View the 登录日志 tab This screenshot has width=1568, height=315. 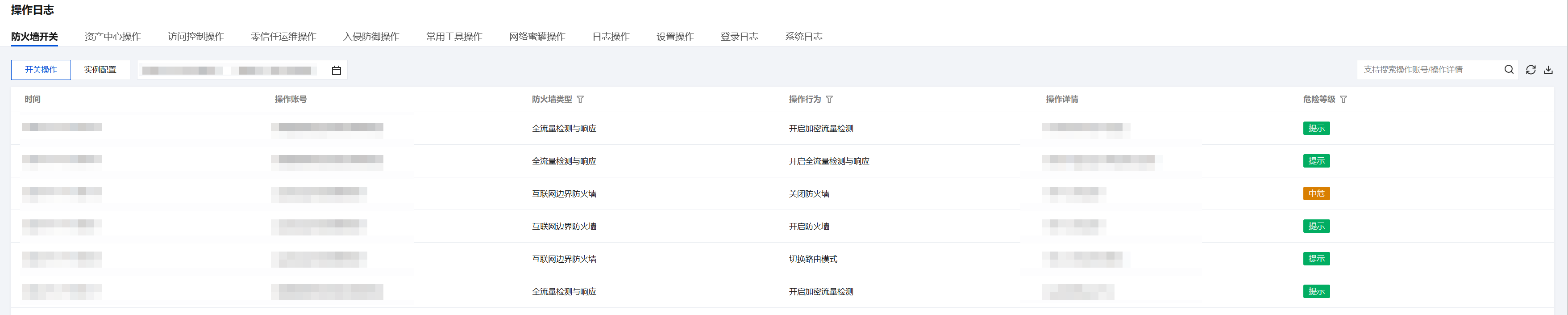tap(739, 37)
